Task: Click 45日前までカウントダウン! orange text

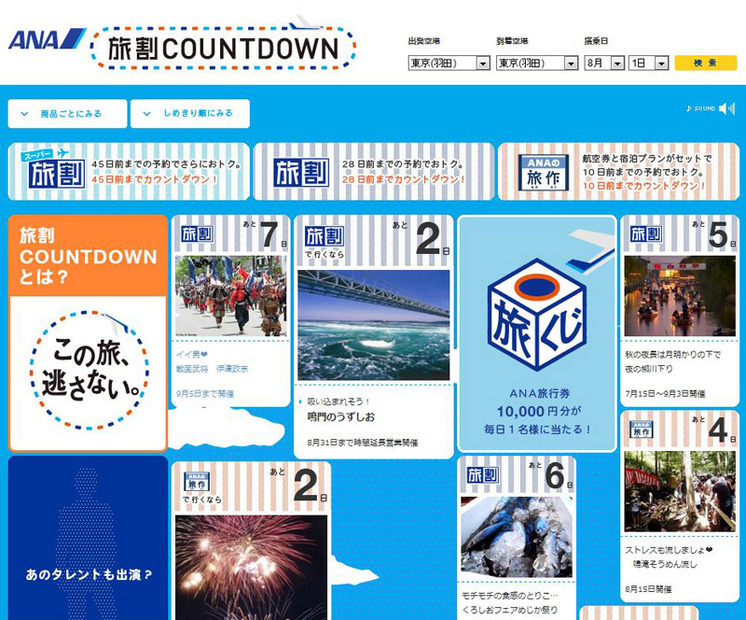Action: pos(155,179)
